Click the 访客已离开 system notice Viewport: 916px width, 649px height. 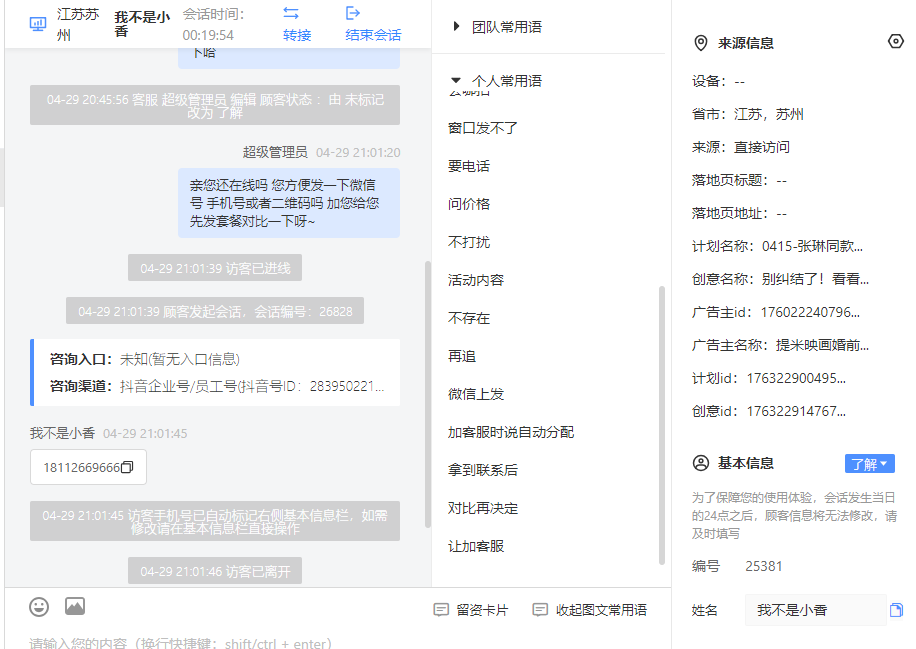pyautogui.click(x=215, y=571)
